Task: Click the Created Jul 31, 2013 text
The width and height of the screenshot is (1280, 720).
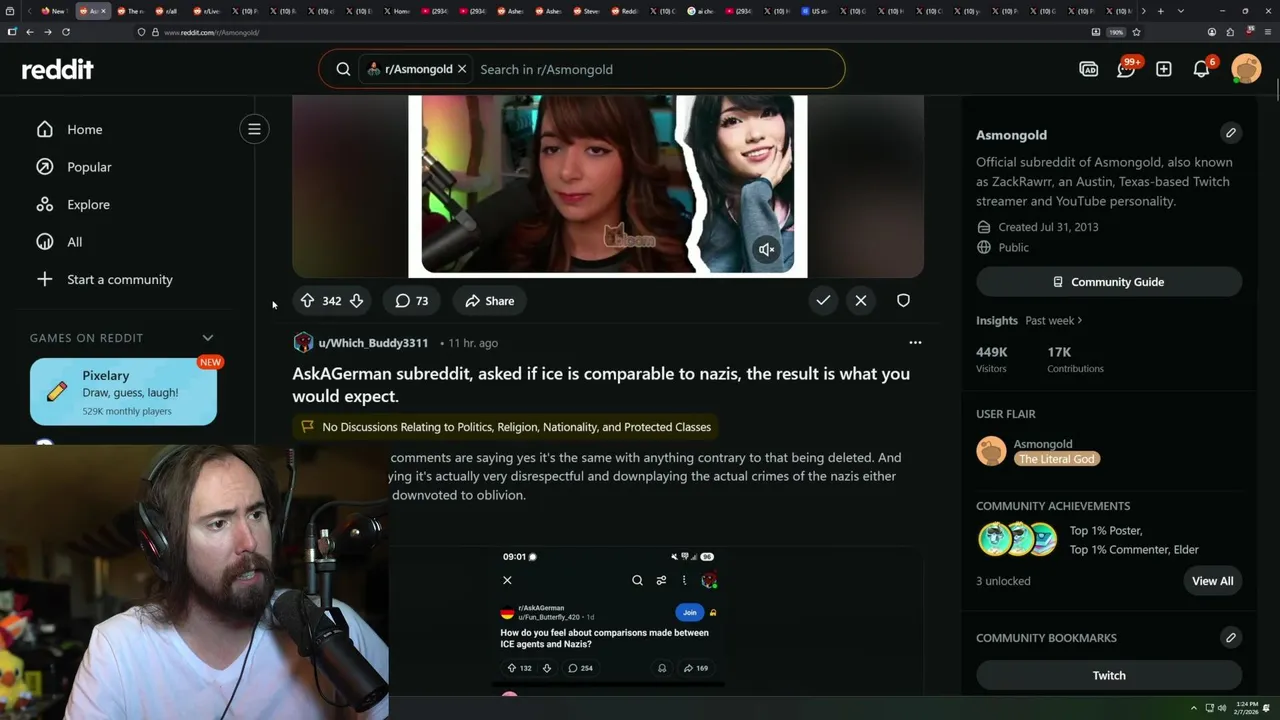Action: point(1048,227)
